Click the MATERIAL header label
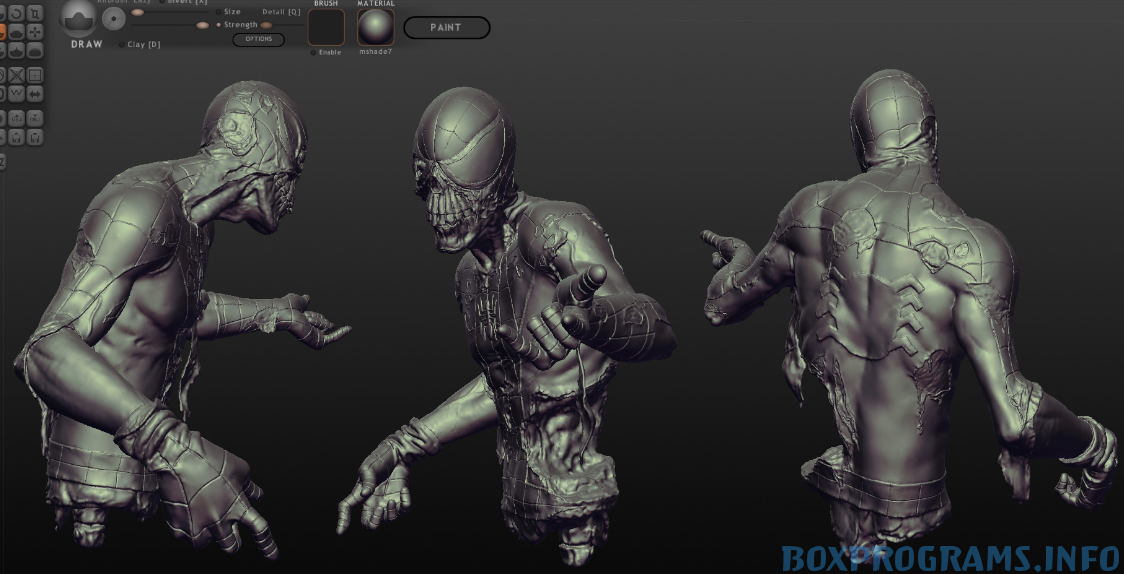 [x=376, y=4]
